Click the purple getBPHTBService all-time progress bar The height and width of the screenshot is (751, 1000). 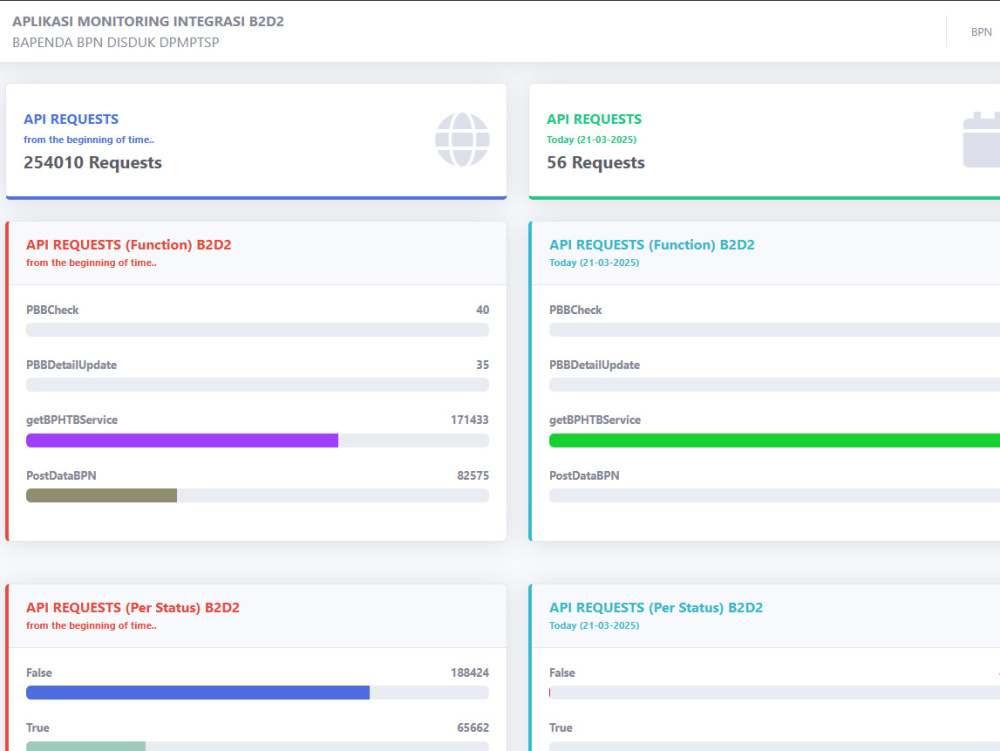coord(182,441)
